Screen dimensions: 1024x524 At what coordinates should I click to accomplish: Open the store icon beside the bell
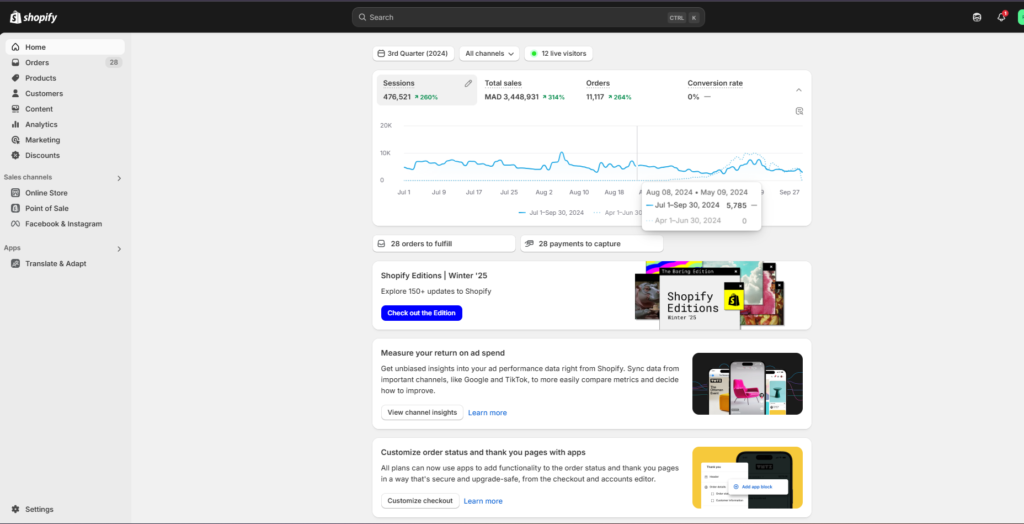pos(977,18)
